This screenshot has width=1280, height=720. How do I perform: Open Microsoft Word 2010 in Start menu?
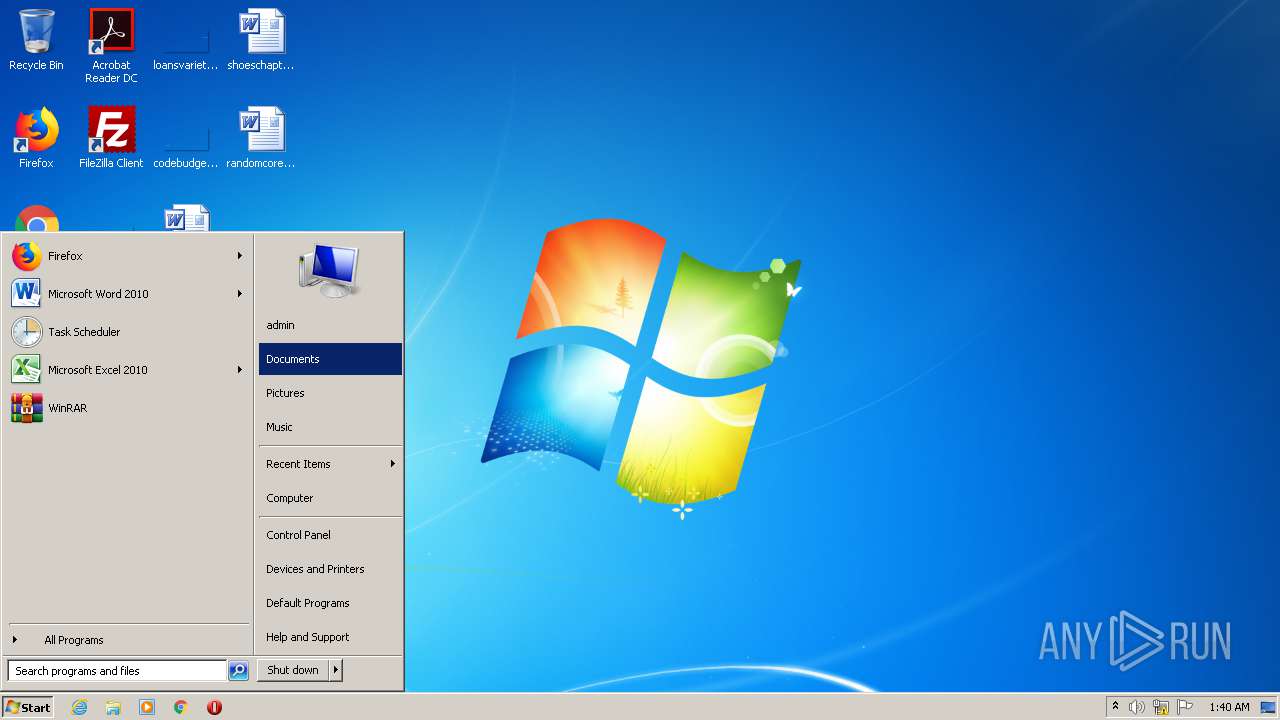[128, 294]
